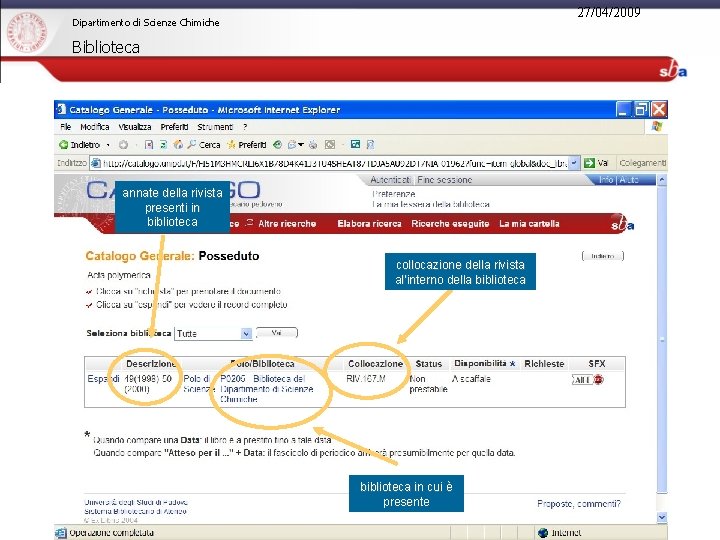The height and width of the screenshot is (540, 720).
Task: Open the ? help menu
Action: click(245, 127)
